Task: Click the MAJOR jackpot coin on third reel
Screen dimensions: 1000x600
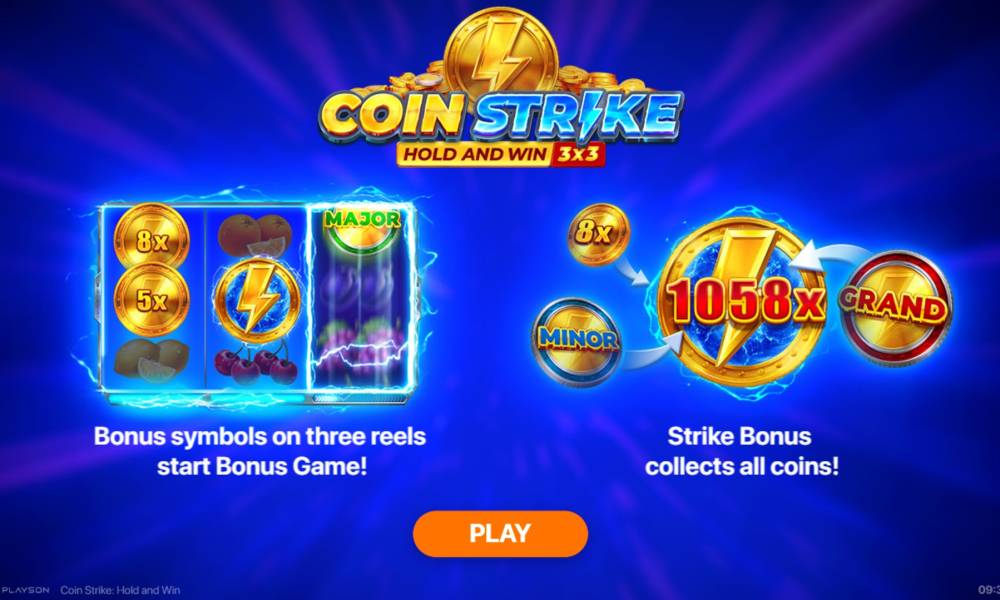Action: 362,228
